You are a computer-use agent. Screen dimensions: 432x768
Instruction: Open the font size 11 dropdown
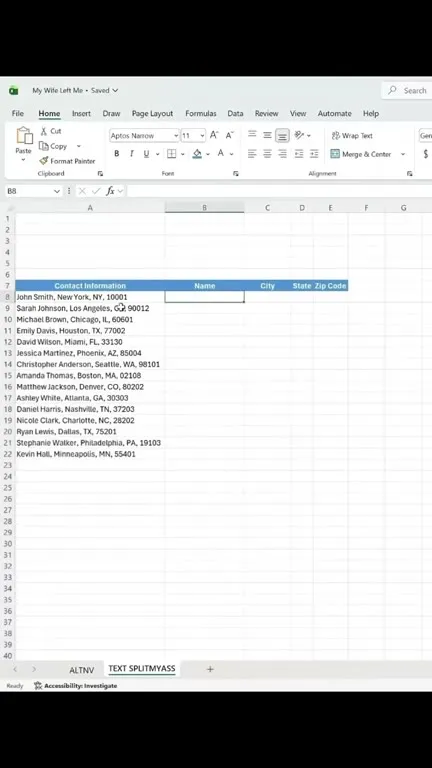[202, 136]
